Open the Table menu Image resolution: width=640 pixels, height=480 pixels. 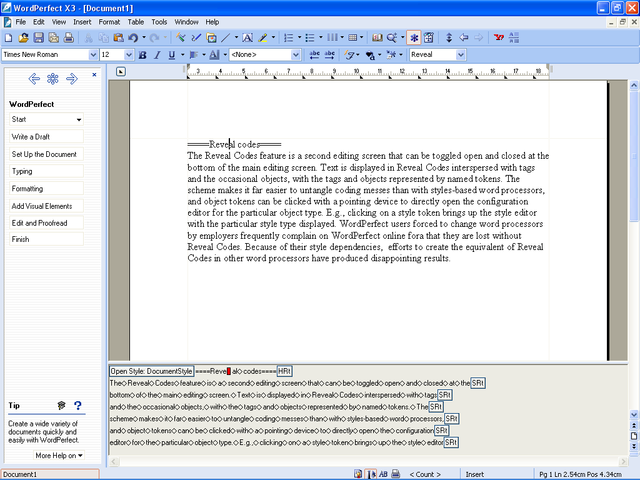coord(136,22)
